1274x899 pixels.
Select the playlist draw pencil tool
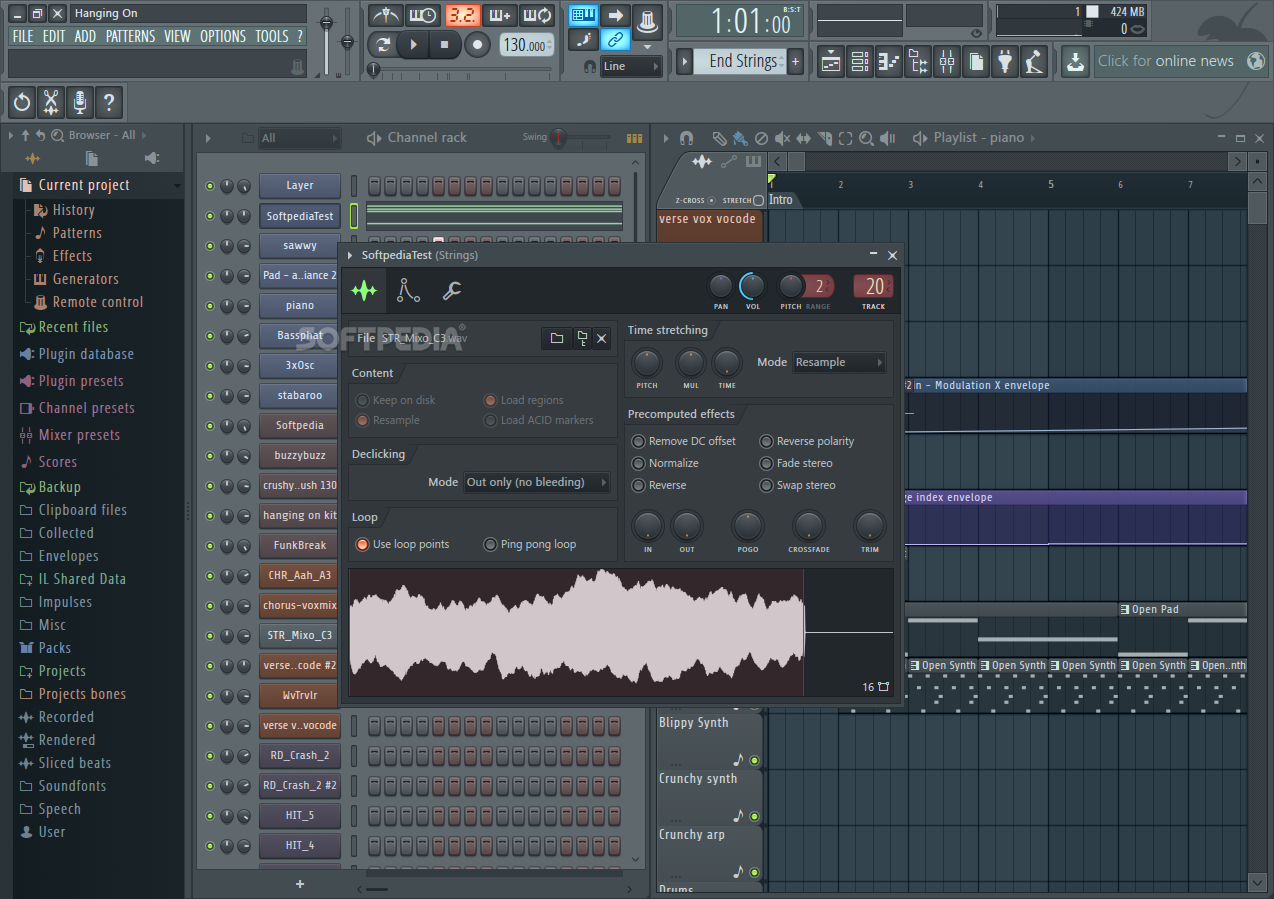pyautogui.click(x=719, y=138)
